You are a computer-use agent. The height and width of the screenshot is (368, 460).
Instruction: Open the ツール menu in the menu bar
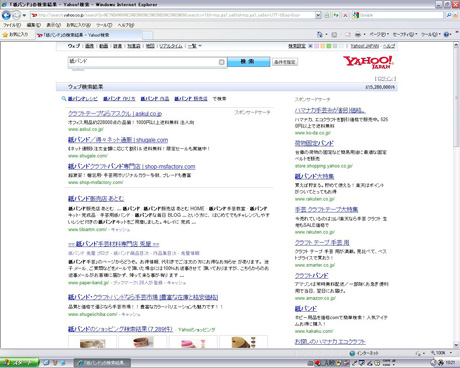(x=104, y=25)
